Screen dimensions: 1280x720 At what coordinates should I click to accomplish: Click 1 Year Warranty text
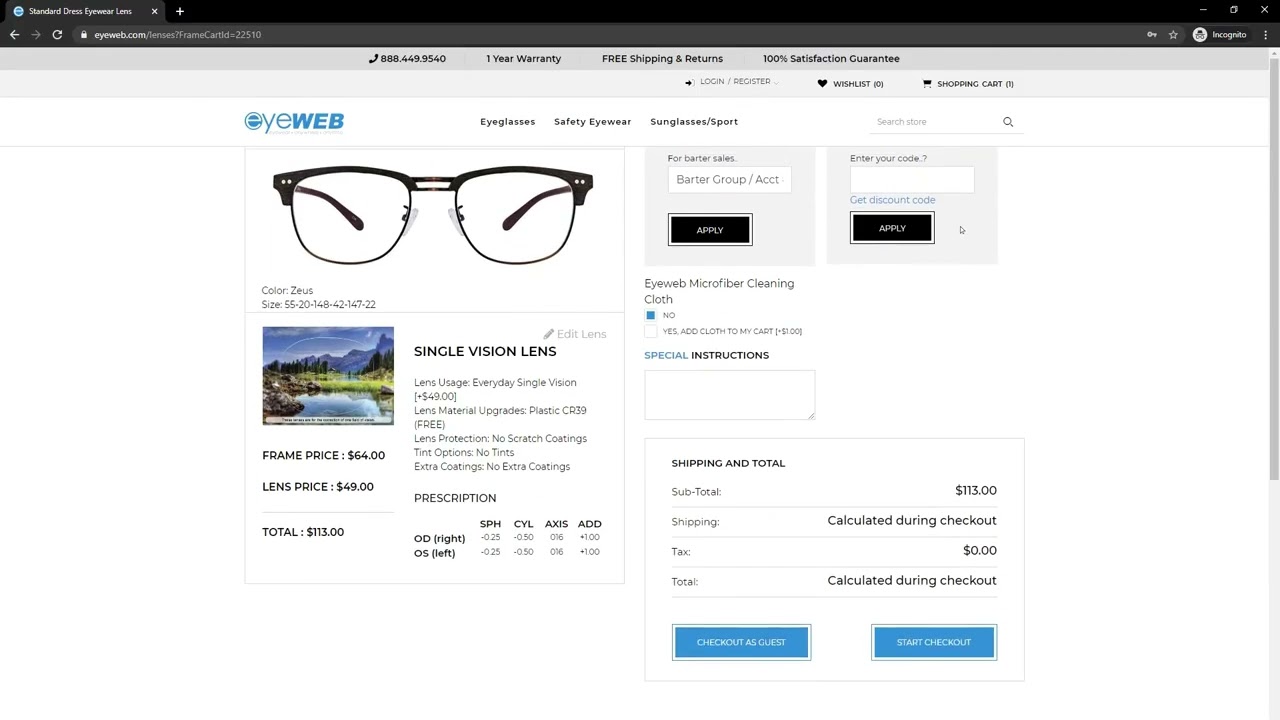click(x=523, y=59)
